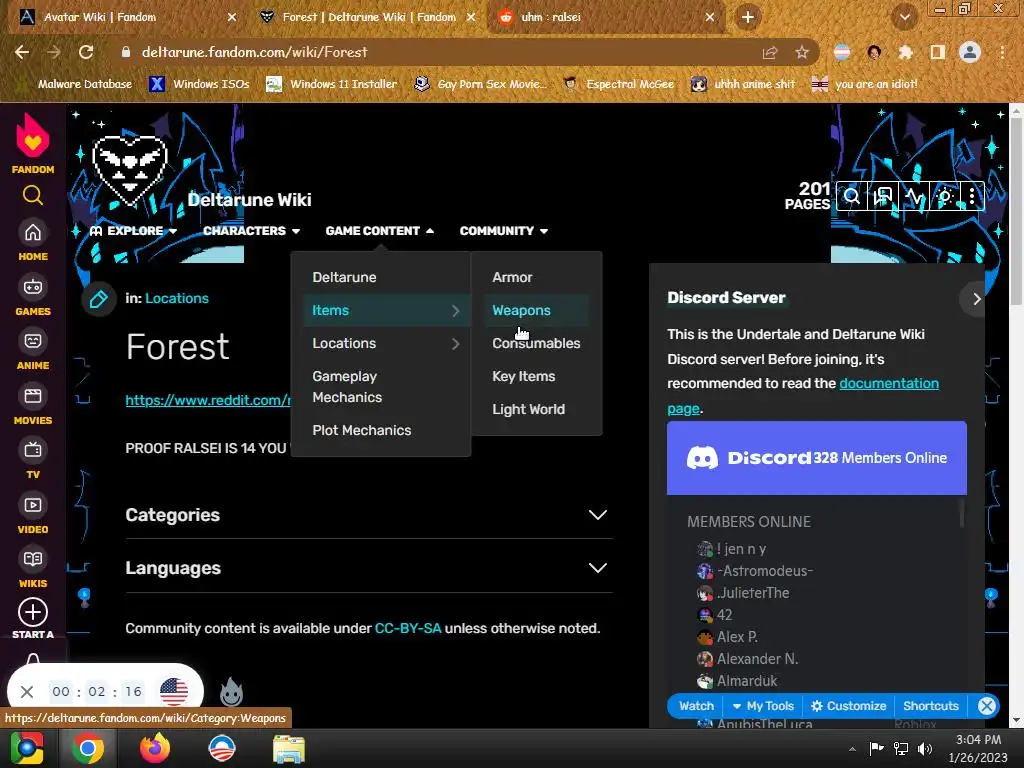Screen dimensions: 1024x768
Task: Open My Tools dropdown in toolbar
Action: [x=763, y=706]
